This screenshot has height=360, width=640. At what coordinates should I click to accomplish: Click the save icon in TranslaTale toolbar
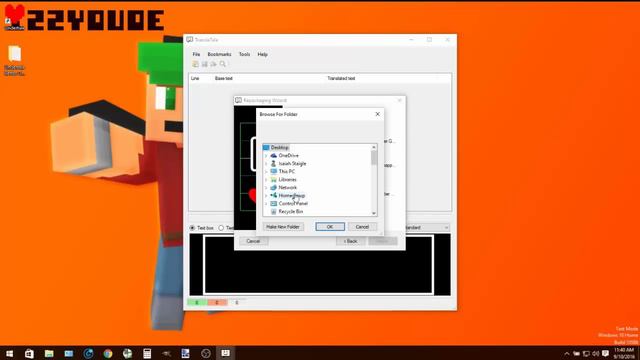point(204,64)
